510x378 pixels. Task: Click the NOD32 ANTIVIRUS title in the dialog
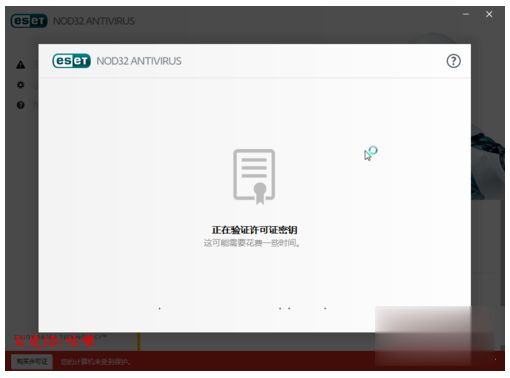pyautogui.click(x=139, y=61)
